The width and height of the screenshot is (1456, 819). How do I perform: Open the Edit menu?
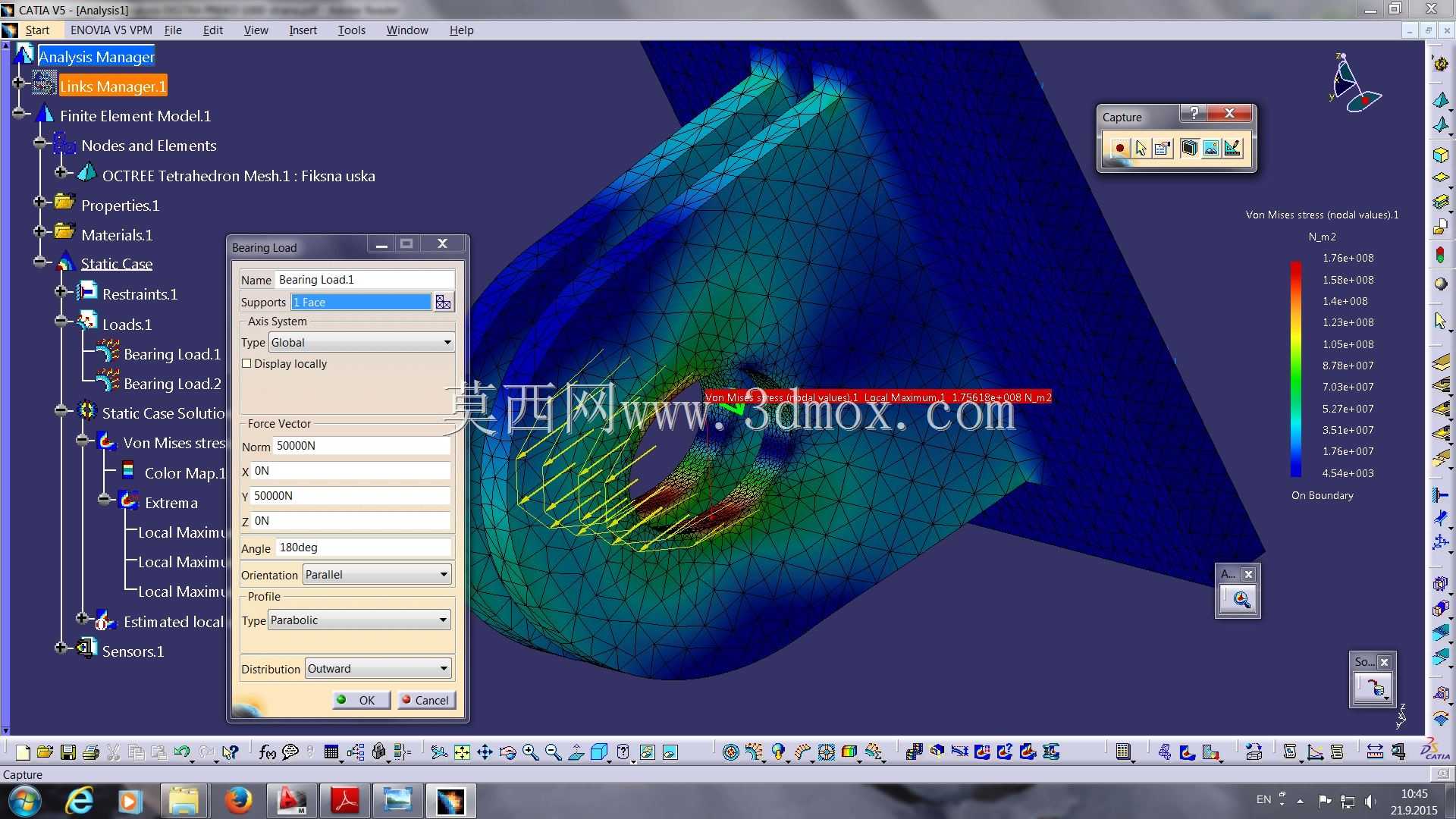[213, 30]
